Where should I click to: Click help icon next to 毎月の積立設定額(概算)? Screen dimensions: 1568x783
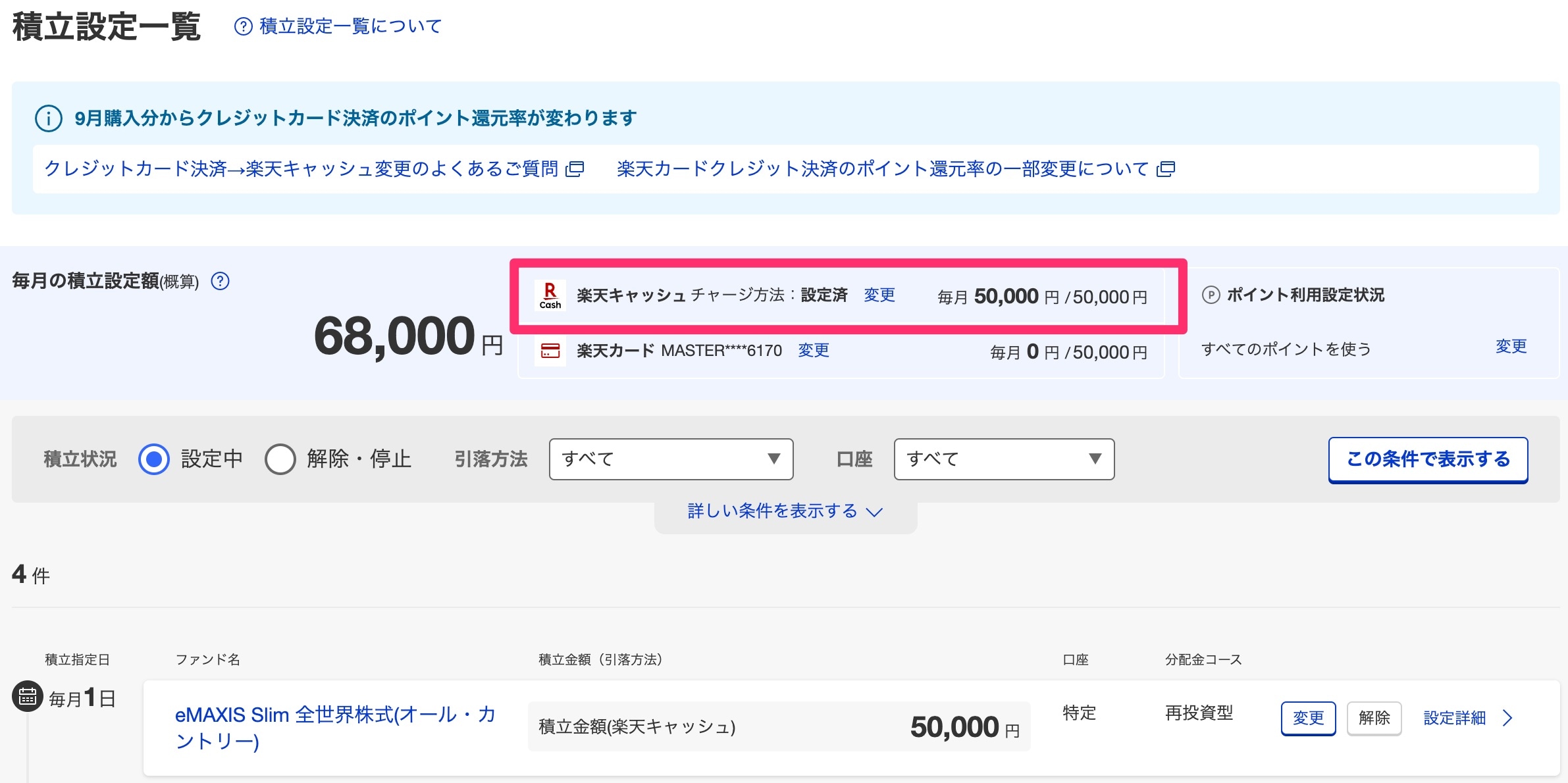click(220, 282)
